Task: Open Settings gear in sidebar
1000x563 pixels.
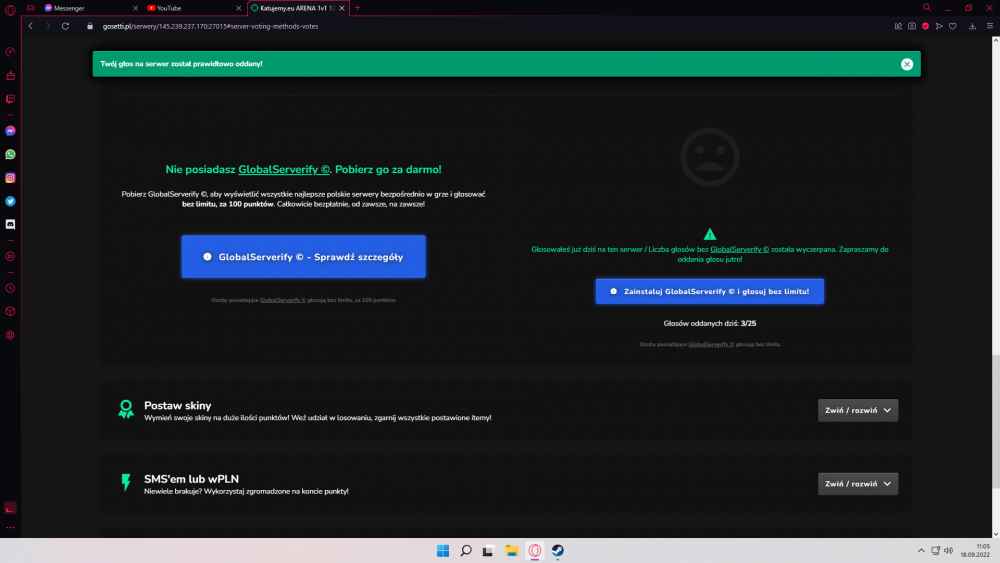Action: (10, 335)
